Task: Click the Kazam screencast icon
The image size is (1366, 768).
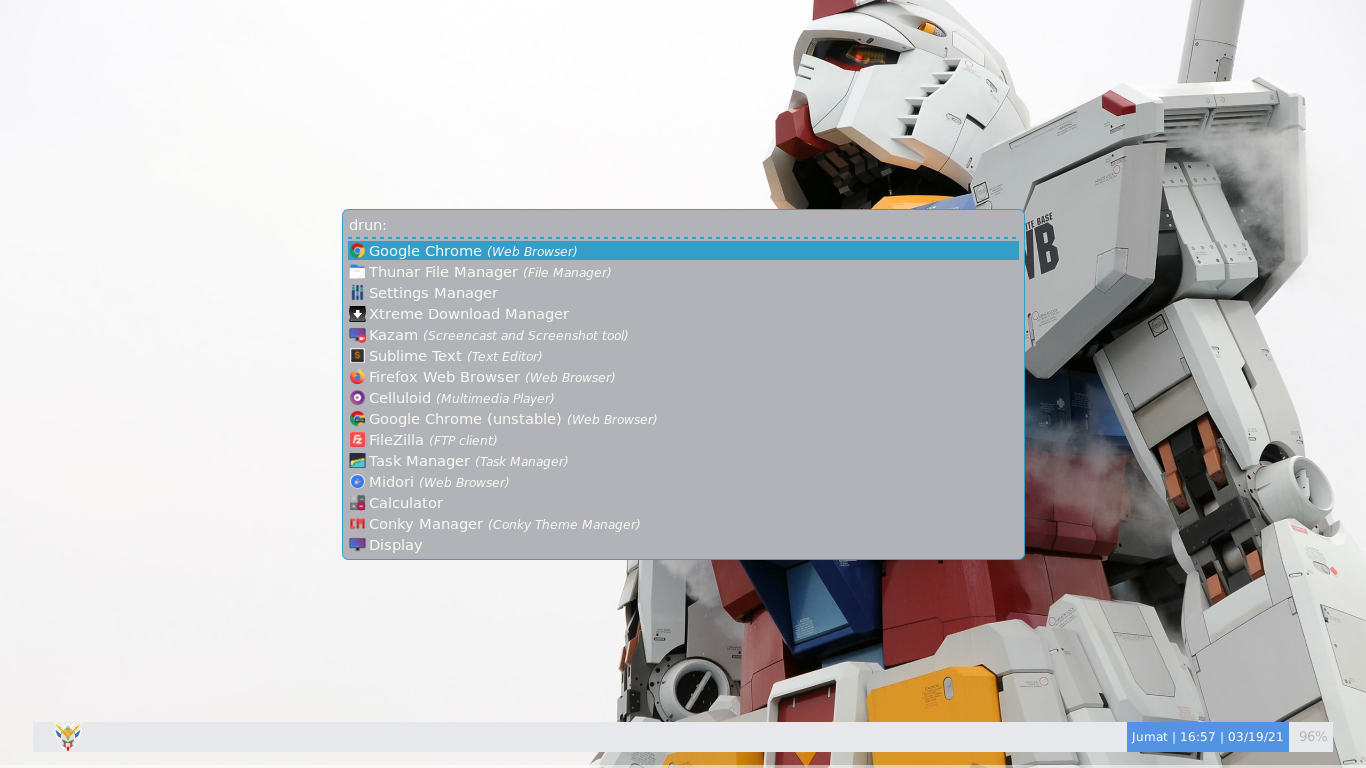Action: tap(357, 335)
